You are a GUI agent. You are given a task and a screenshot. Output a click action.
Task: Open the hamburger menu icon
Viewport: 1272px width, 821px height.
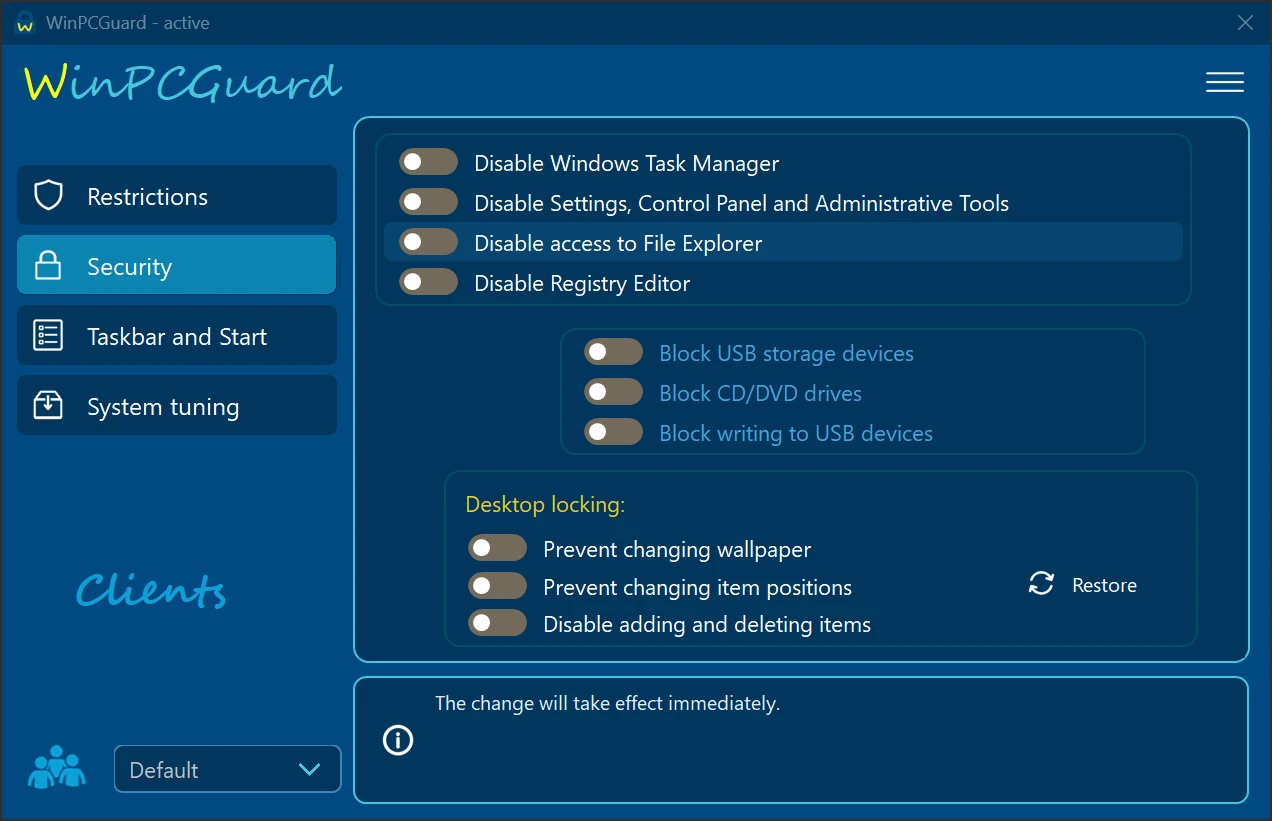click(1224, 82)
